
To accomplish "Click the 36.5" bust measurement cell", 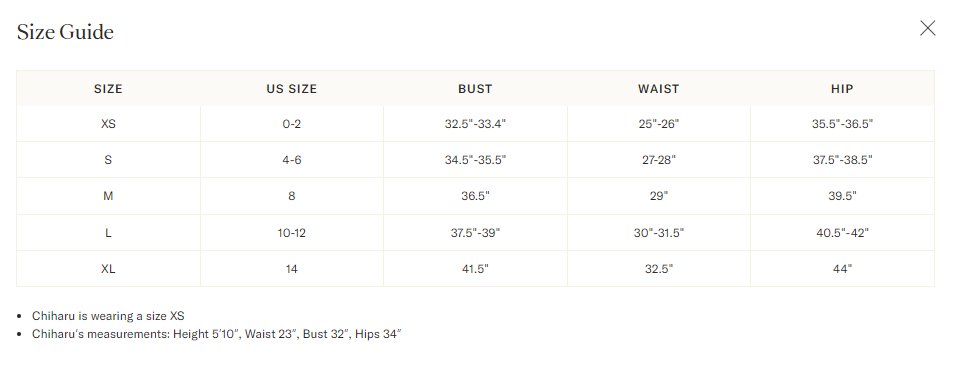I will click(x=475, y=196).
